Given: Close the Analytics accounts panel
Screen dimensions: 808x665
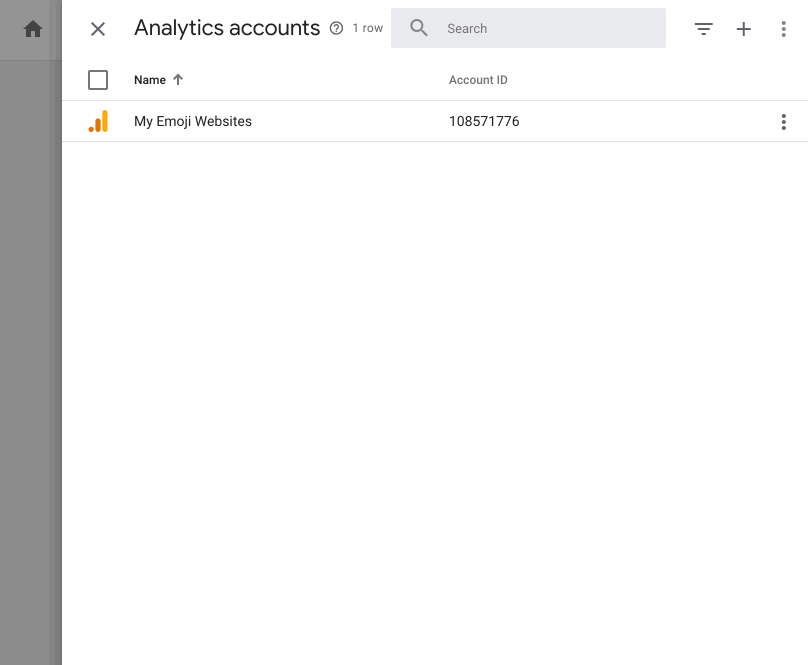Looking at the screenshot, I should (98, 29).
